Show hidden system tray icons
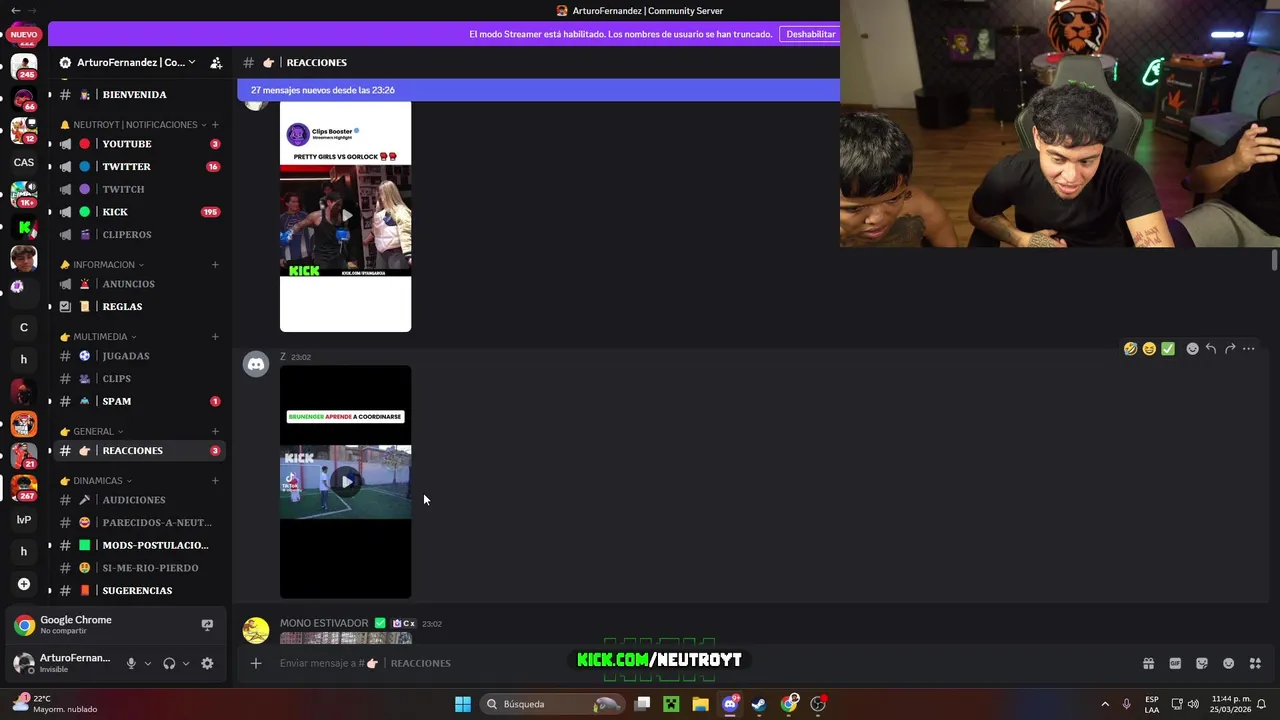 click(x=1105, y=704)
